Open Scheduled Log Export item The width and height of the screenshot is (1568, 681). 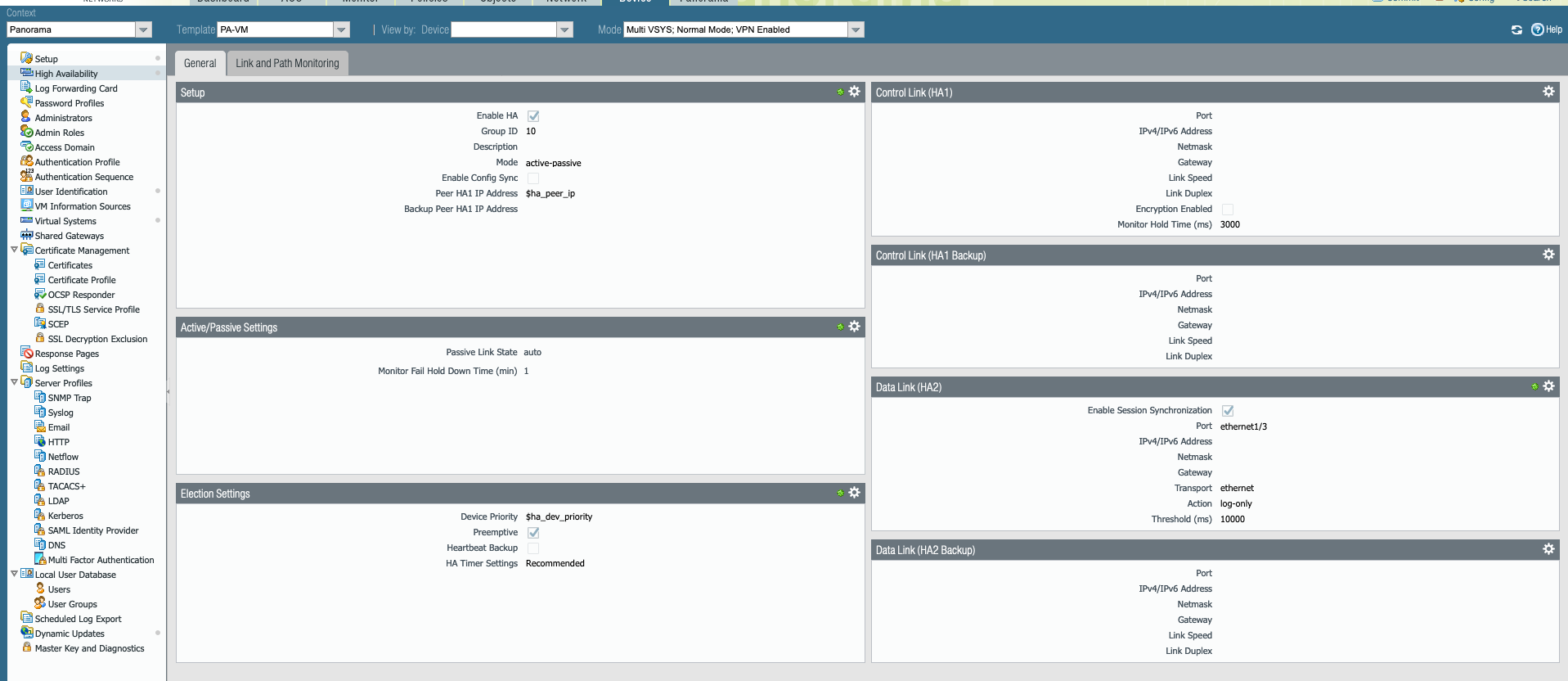point(78,619)
